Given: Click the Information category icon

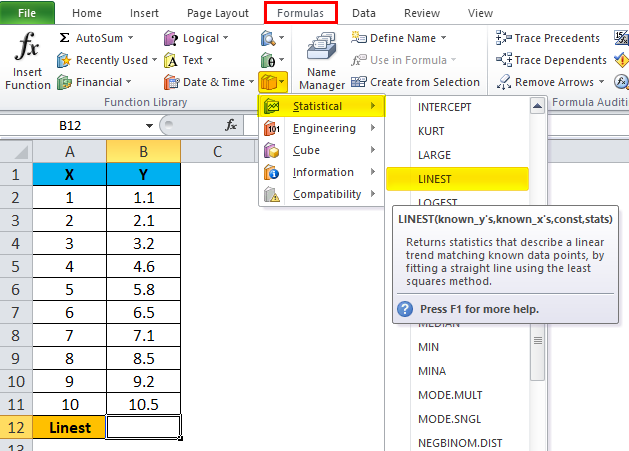Looking at the screenshot, I should pyautogui.click(x=272, y=173).
